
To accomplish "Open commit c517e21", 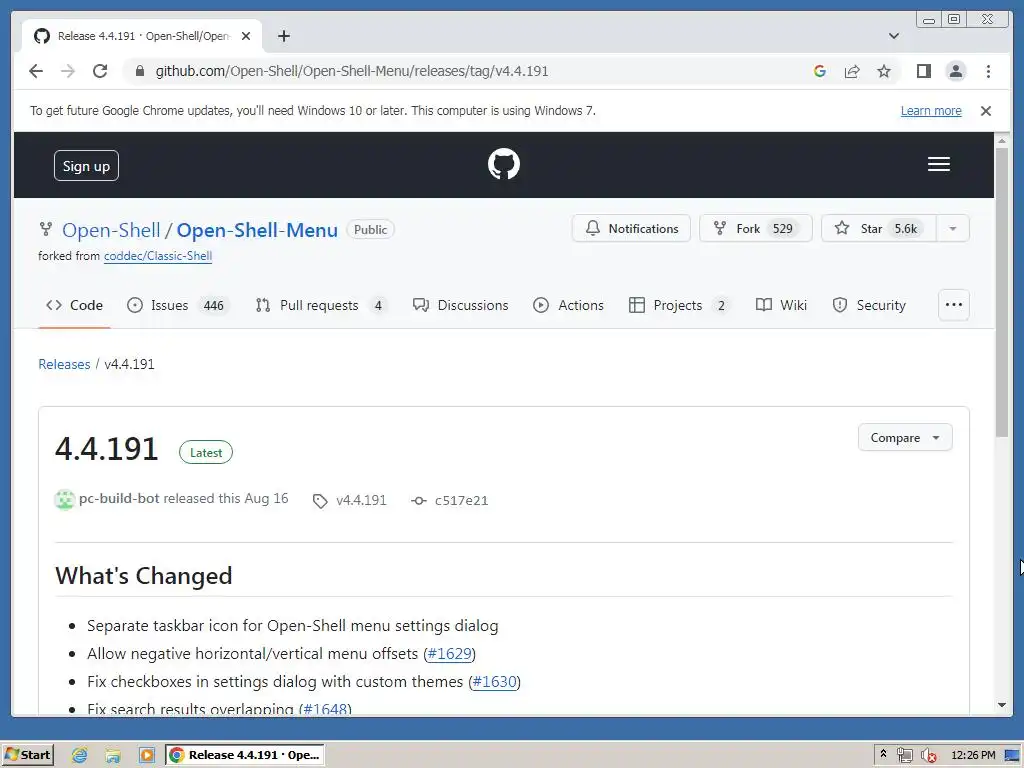I will coord(461,500).
